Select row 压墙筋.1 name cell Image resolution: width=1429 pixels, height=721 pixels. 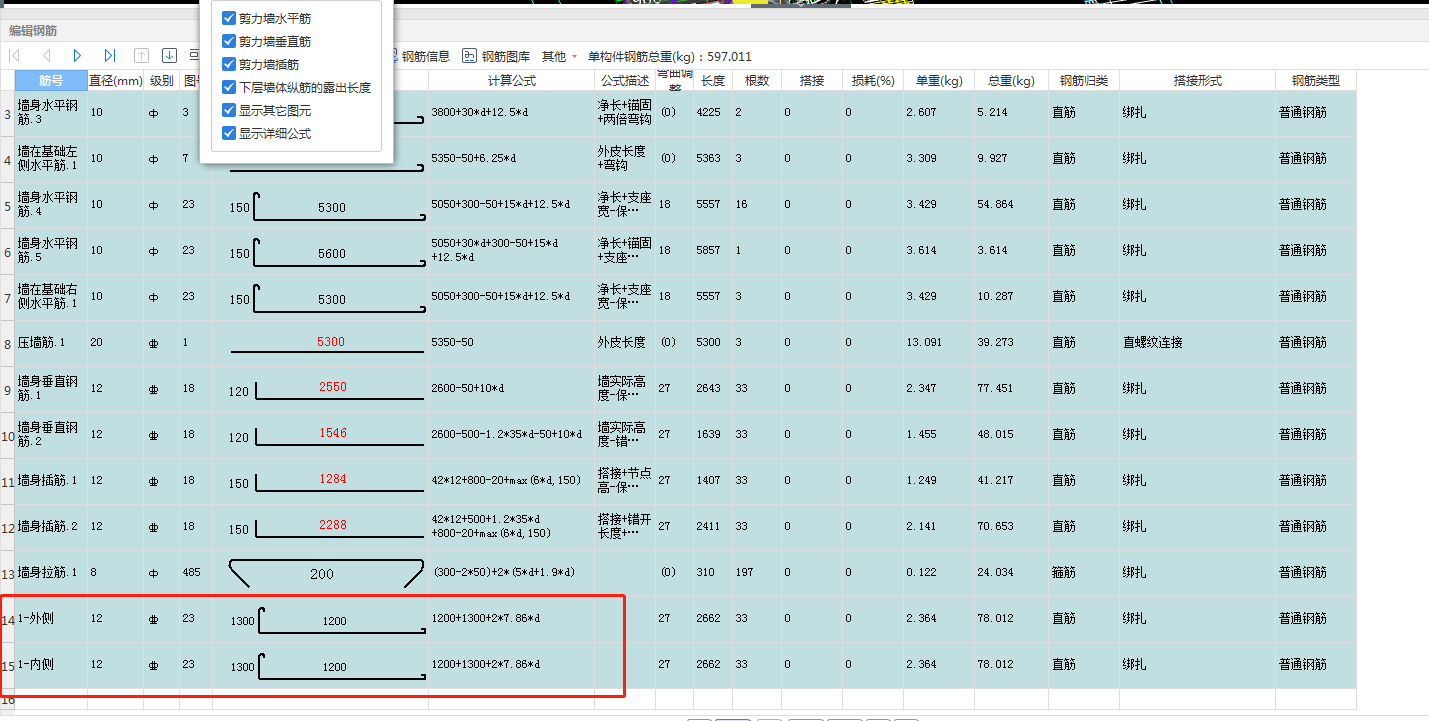coord(51,344)
